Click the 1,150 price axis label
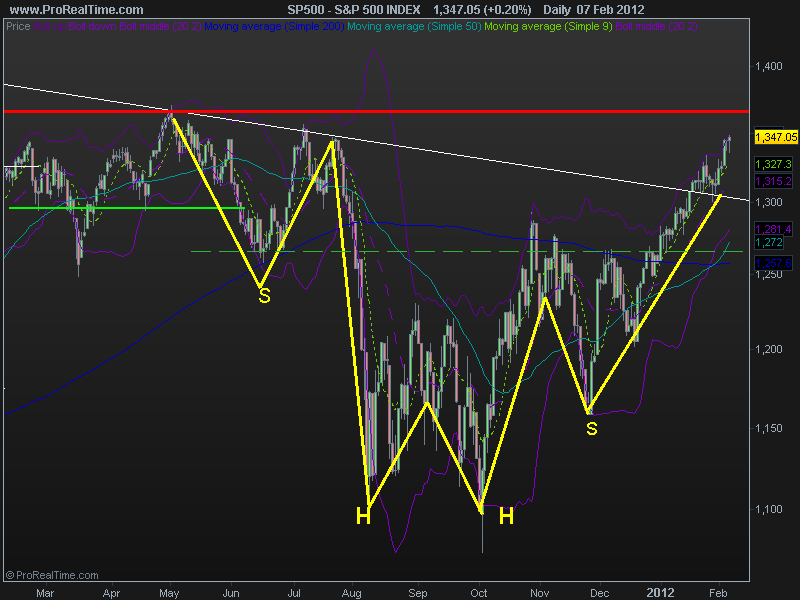Screen dimensions: 800x600 coord(769,428)
